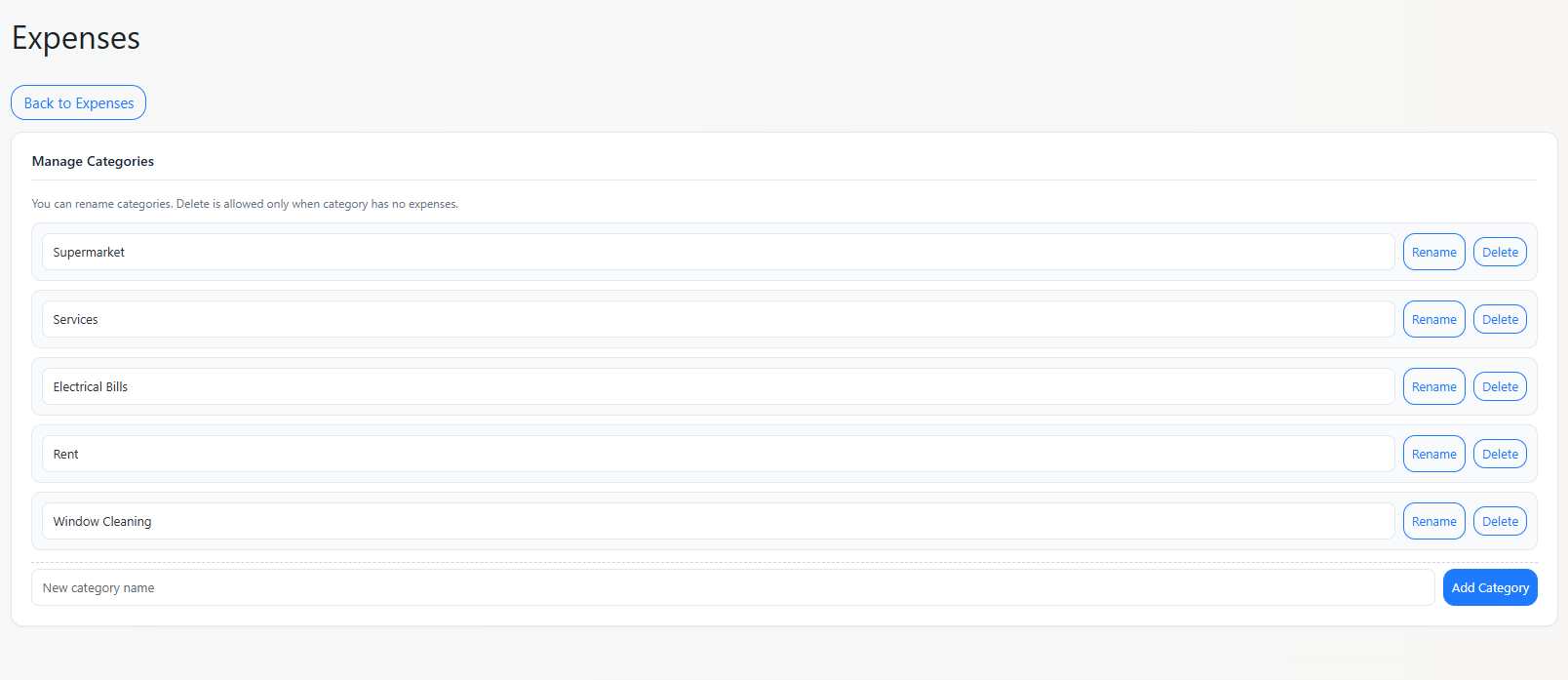This screenshot has height=680, width=1568.
Task: Delete the Services category
Action: point(1500,319)
